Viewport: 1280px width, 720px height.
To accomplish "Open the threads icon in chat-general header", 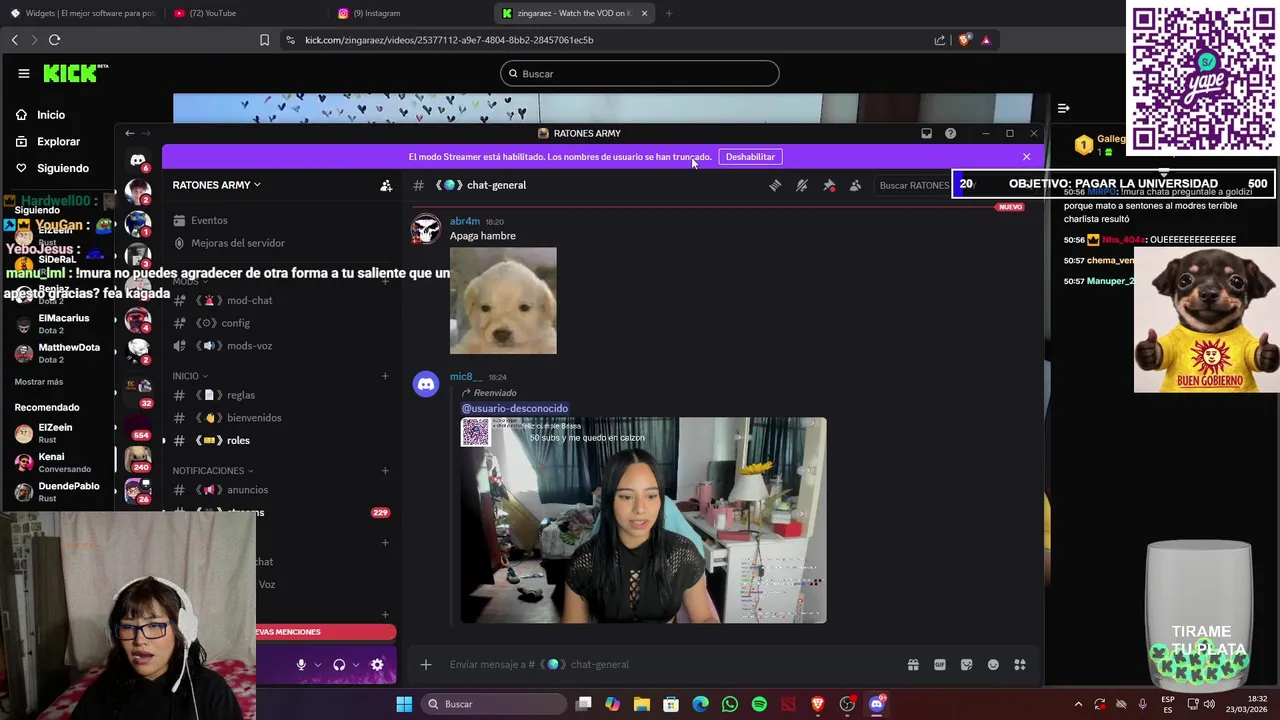I will tap(775, 185).
